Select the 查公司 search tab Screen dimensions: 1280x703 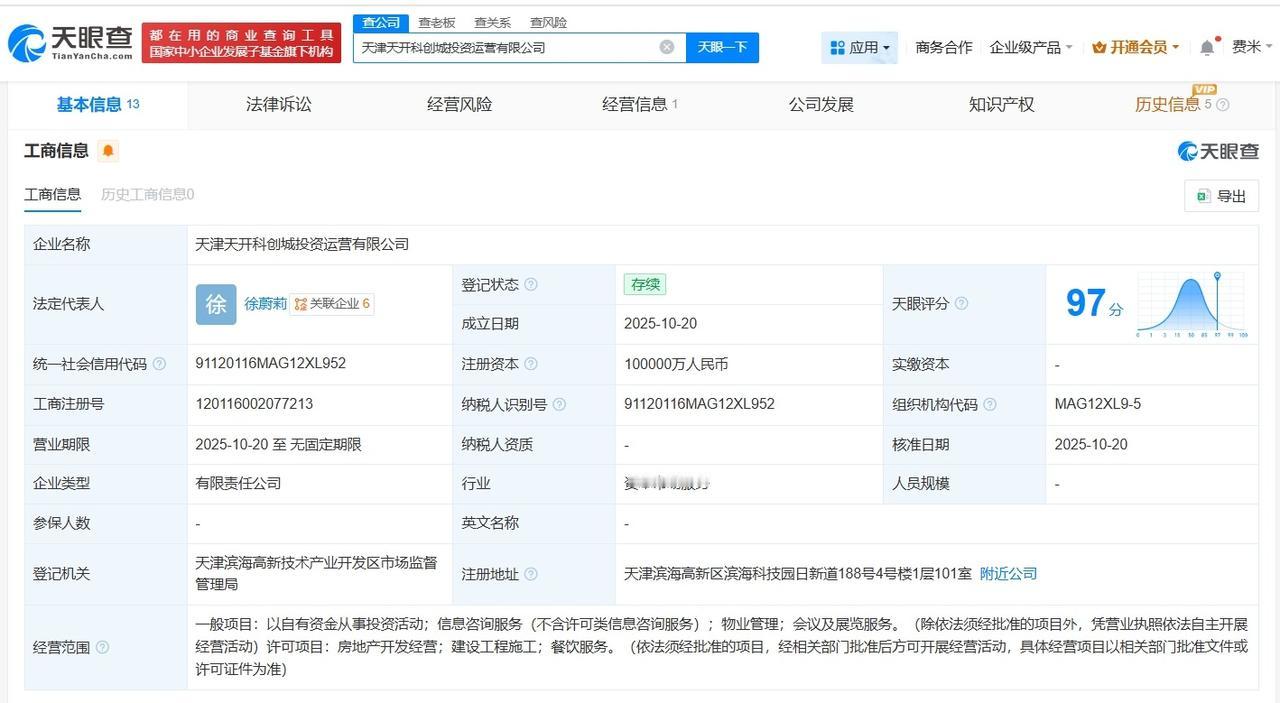381,22
